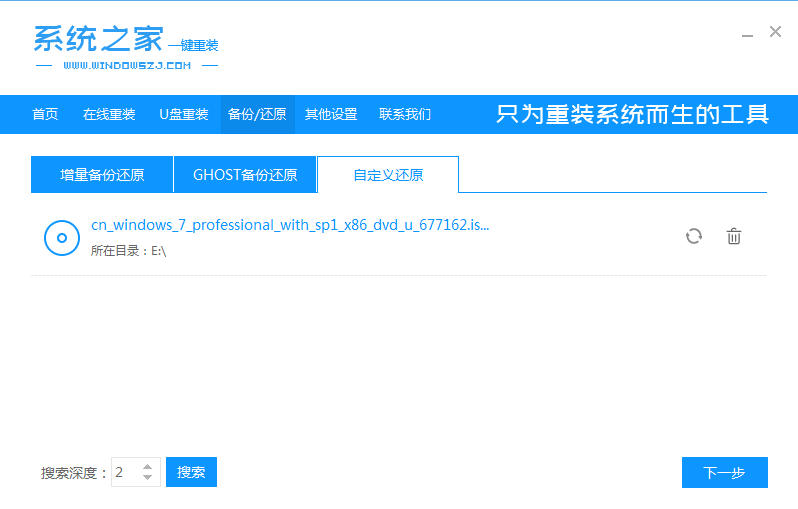Open the U盘重装 menu item
Image resolution: width=798 pixels, height=509 pixels.
pyautogui.click(x=184, y=114)
